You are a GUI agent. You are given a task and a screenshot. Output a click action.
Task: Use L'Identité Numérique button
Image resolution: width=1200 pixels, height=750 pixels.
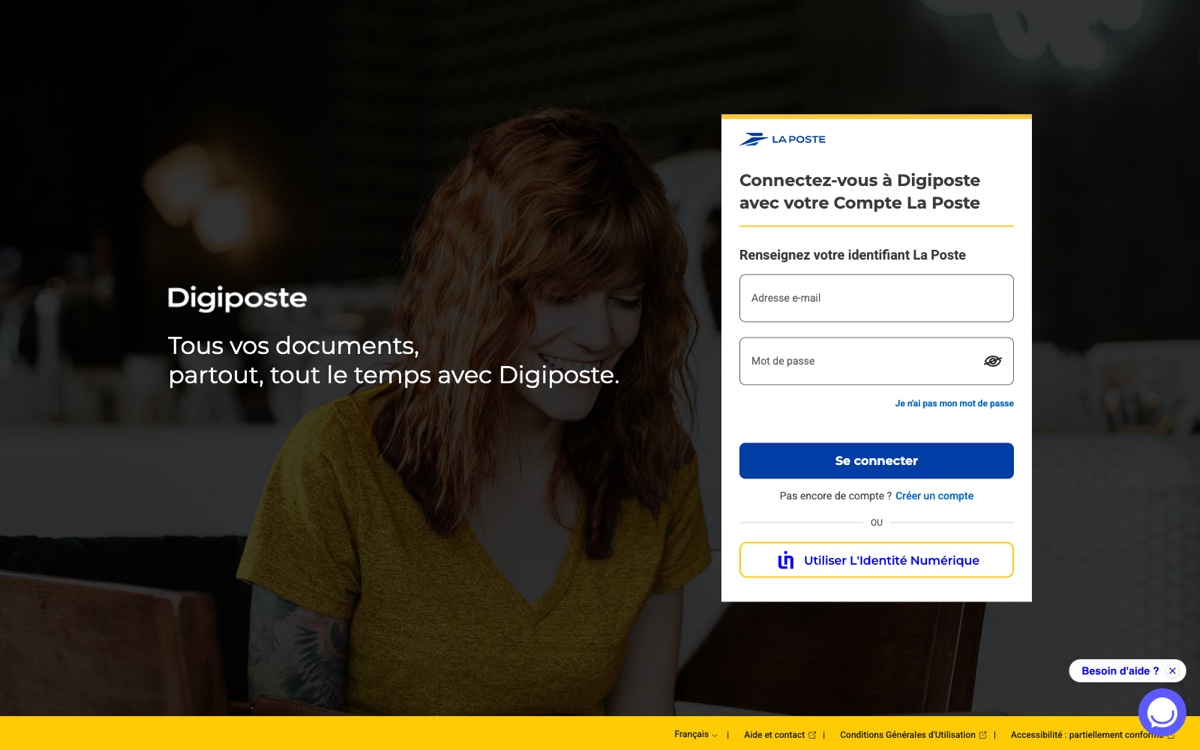[x=876, y=560]
